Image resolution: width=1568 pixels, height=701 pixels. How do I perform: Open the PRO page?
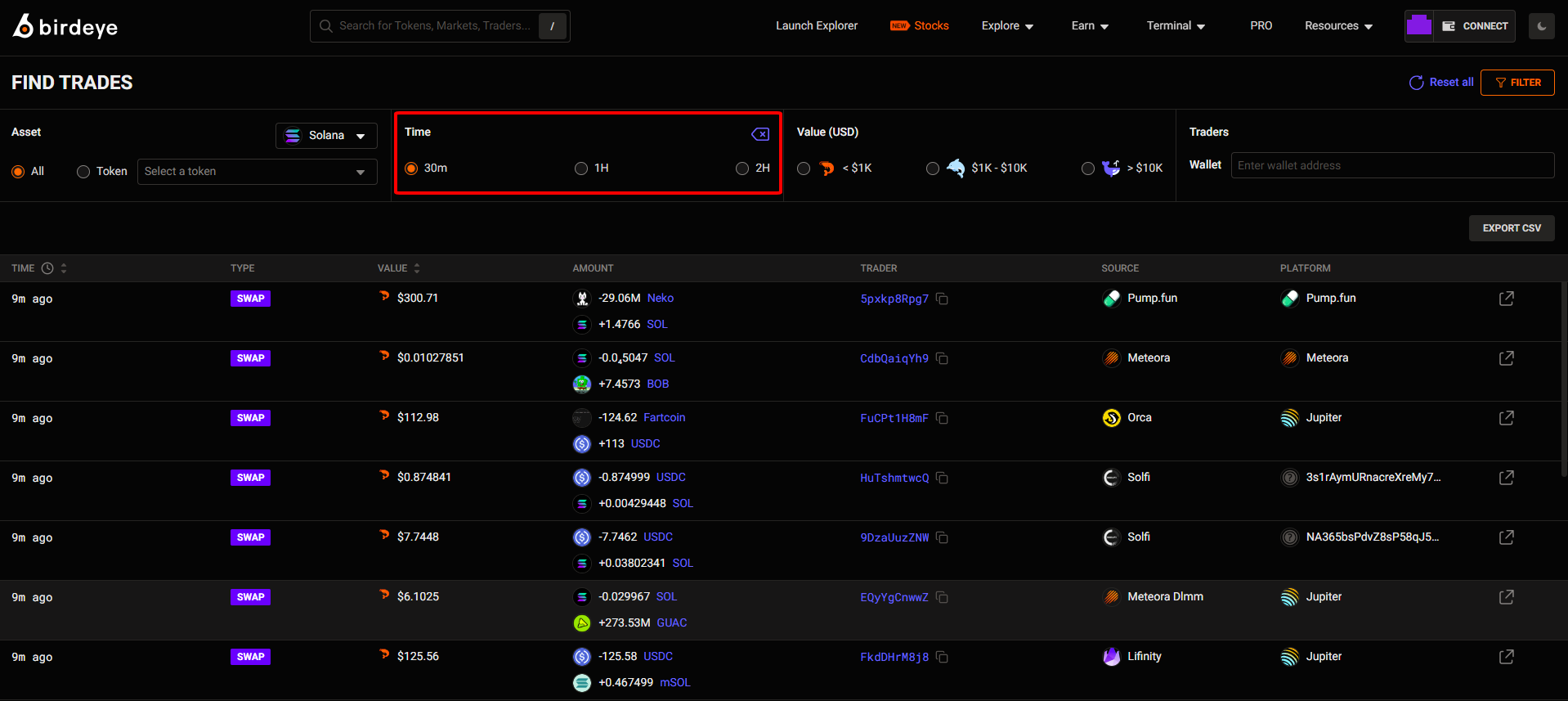point(1261,26)
